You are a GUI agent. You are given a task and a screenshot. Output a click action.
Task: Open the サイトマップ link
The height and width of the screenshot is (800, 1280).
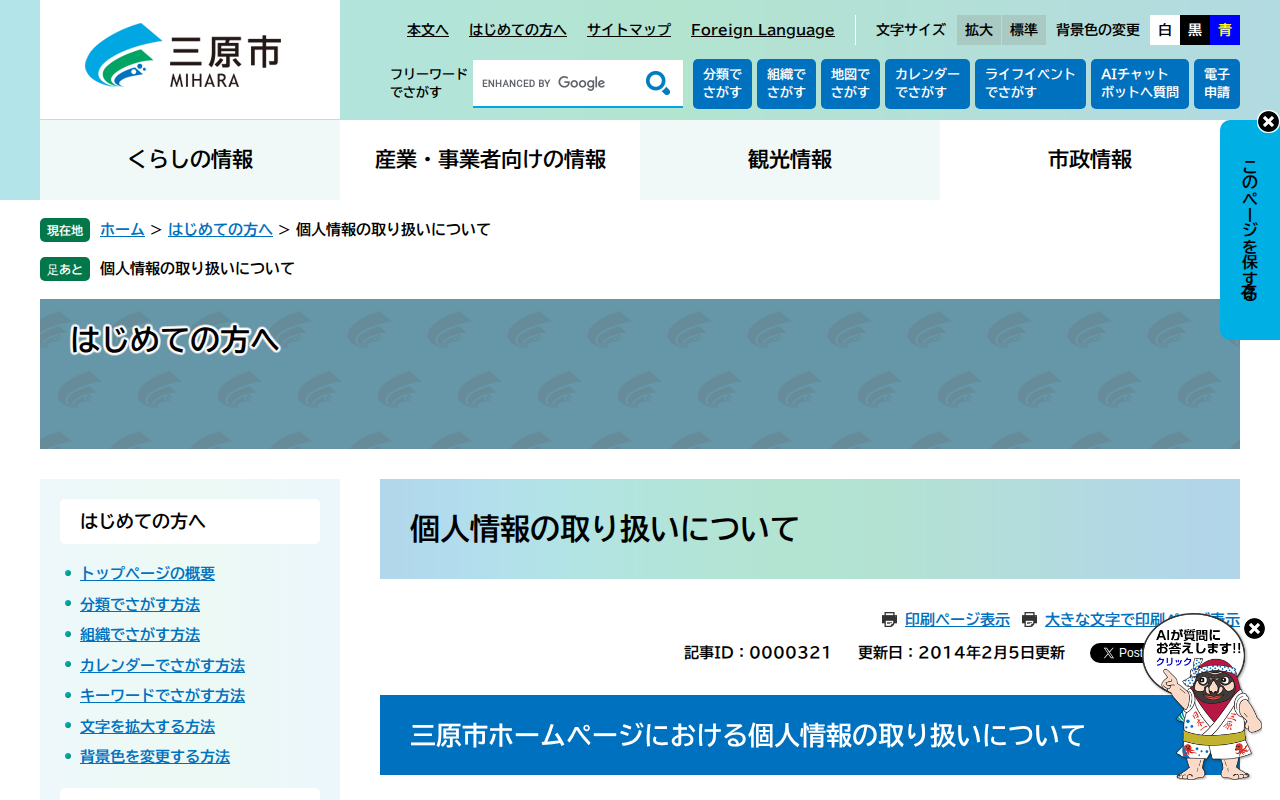click(x=629, y=30)
